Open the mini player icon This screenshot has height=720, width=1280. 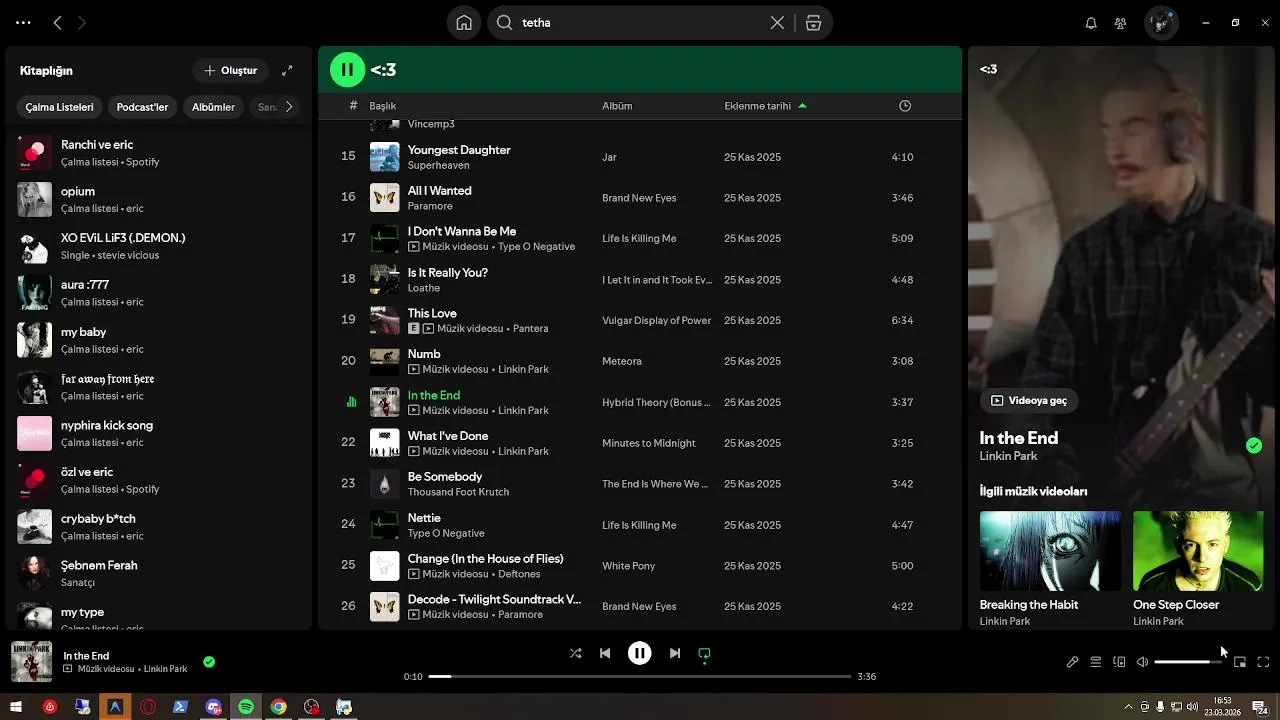pyautogui.click(x=1240, y=662)
